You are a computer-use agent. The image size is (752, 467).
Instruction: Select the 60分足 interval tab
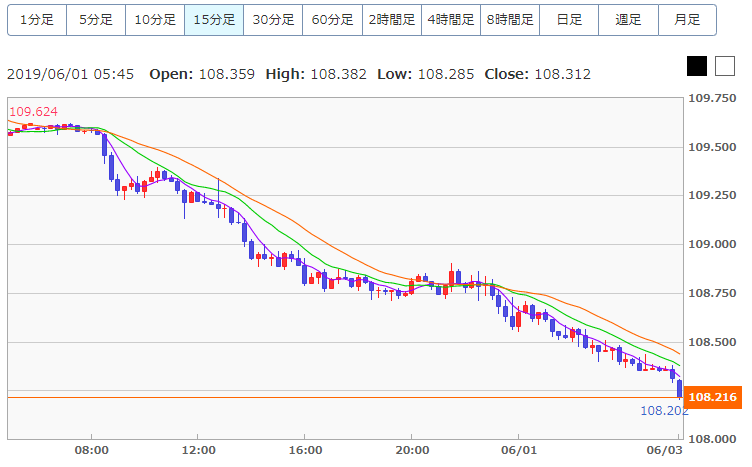coord(332,19)
